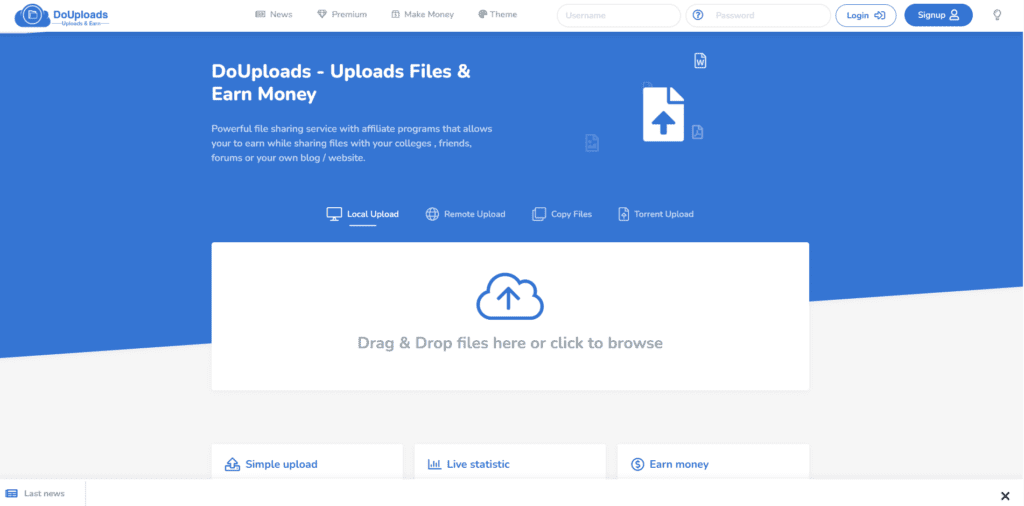Focus the Username input field

pos(618,15)
